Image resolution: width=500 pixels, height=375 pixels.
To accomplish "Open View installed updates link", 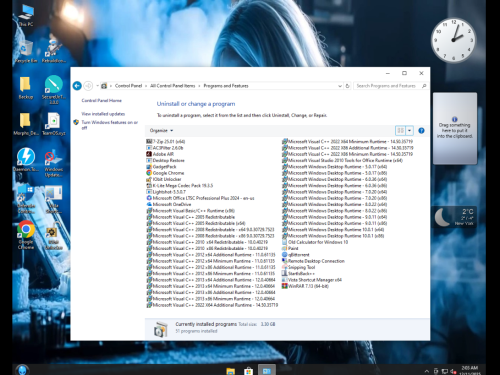I will click(x=103, y=114).
